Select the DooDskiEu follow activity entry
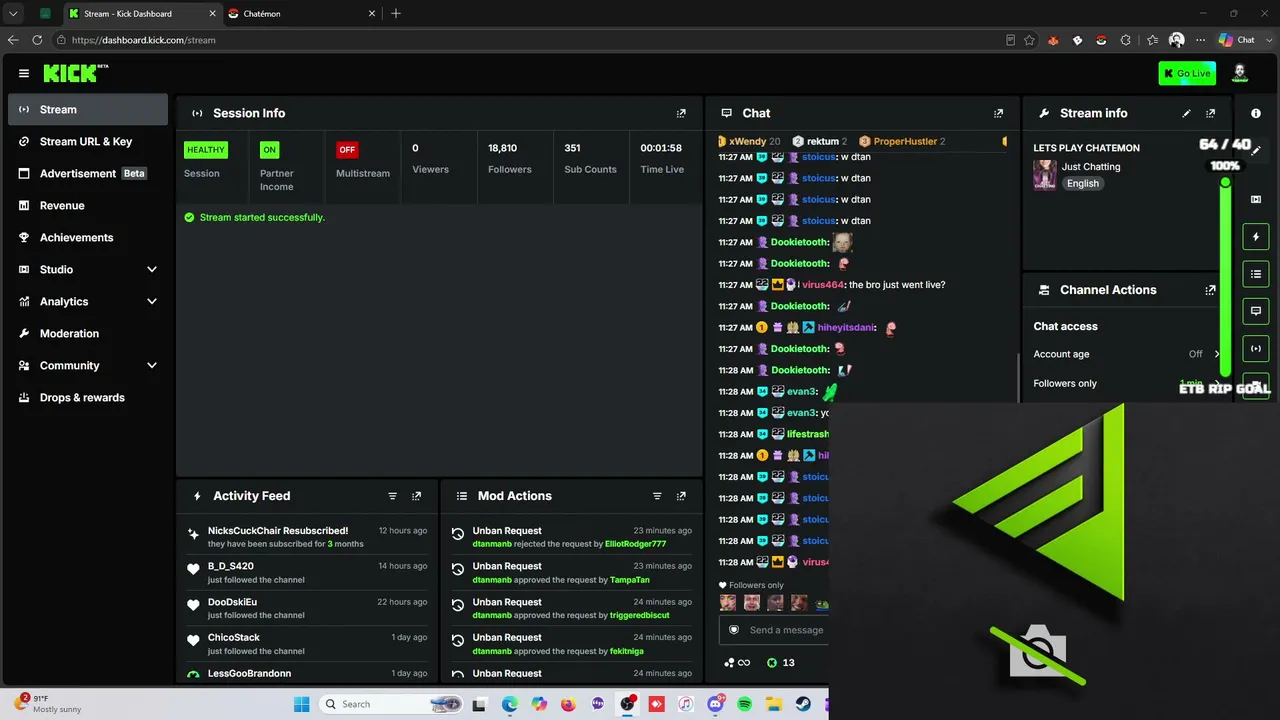 (307, 608)
